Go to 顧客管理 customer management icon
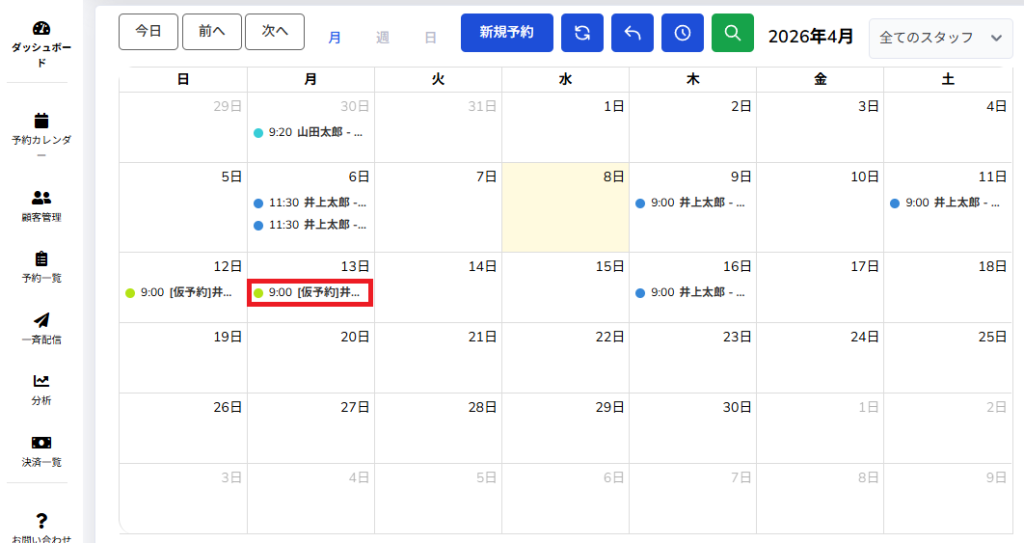The height and width of the screenshot is (543, 1024). tap(41, 198)
